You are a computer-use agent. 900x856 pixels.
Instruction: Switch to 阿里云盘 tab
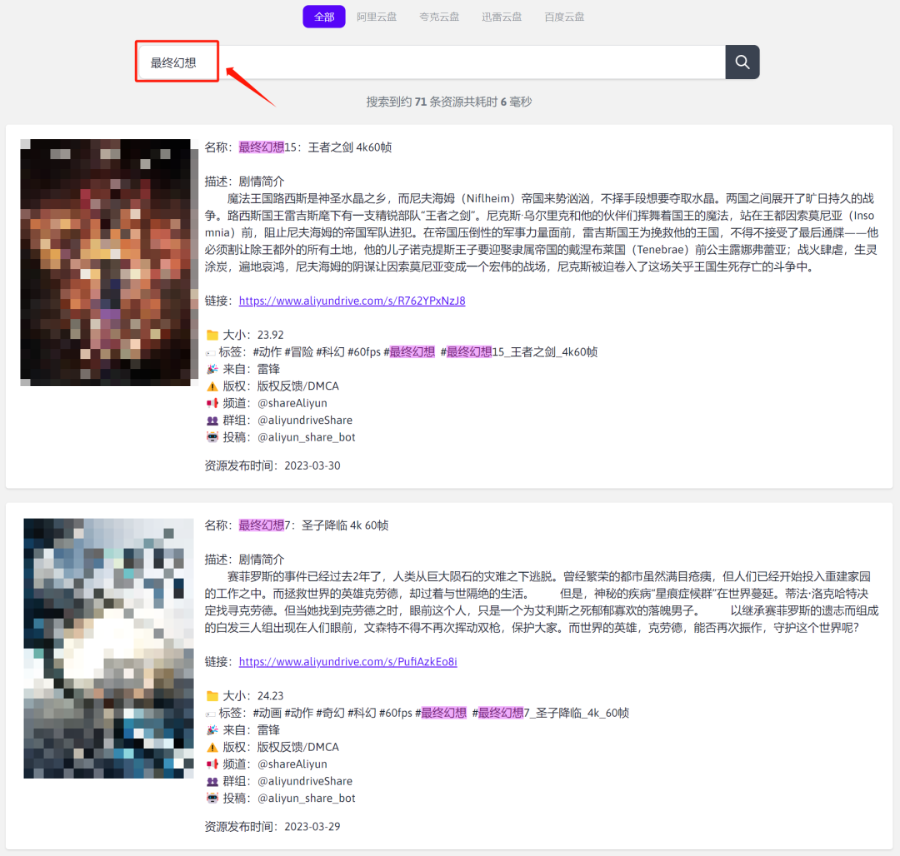pyautogui.click(x=377, y=17)
